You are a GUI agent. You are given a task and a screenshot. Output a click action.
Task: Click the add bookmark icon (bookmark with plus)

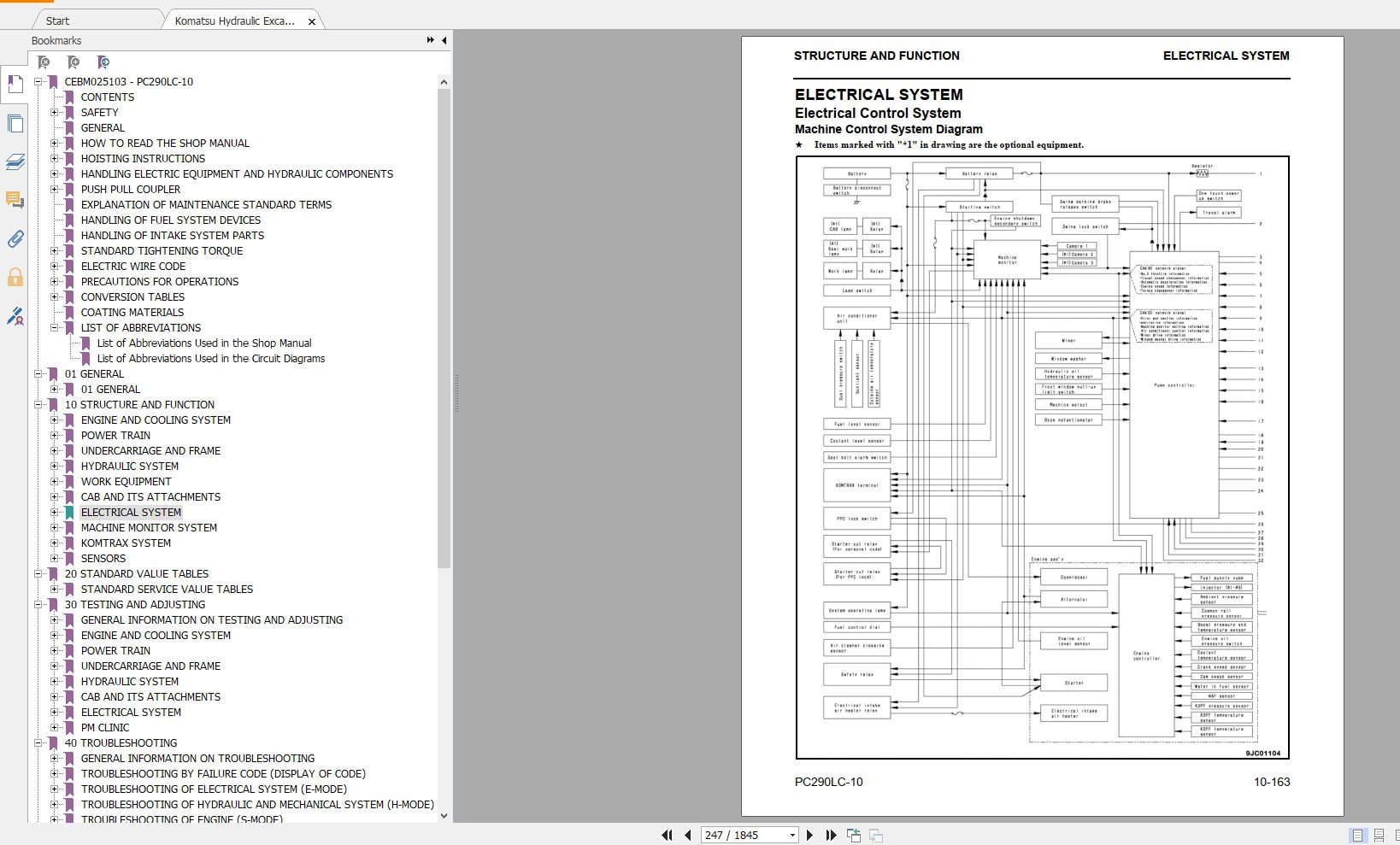[x=74, y=62]
